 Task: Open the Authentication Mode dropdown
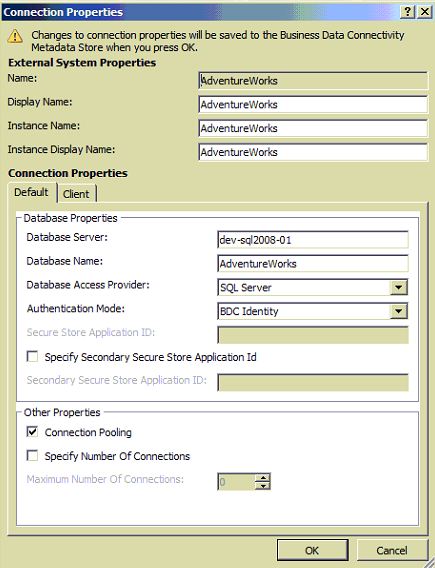click(x=398, y=312)
